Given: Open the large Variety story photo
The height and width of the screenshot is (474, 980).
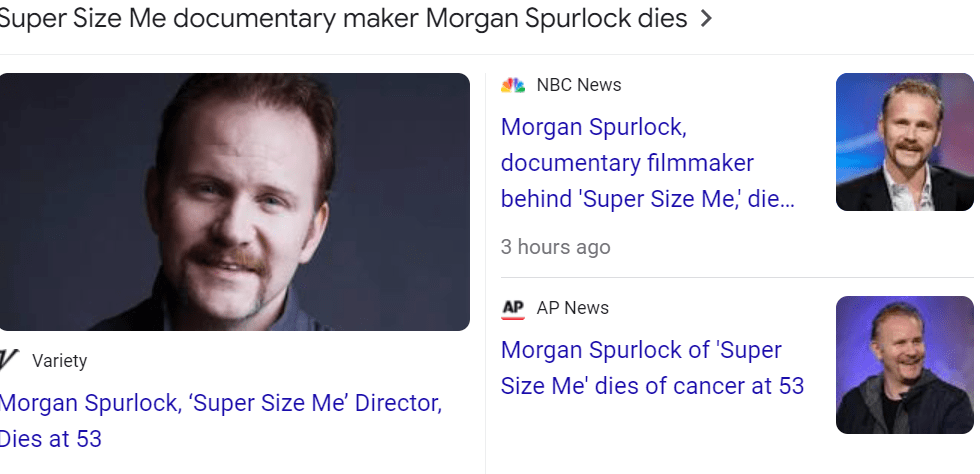Looking at the screenshot, I should [x=235, y=202].
